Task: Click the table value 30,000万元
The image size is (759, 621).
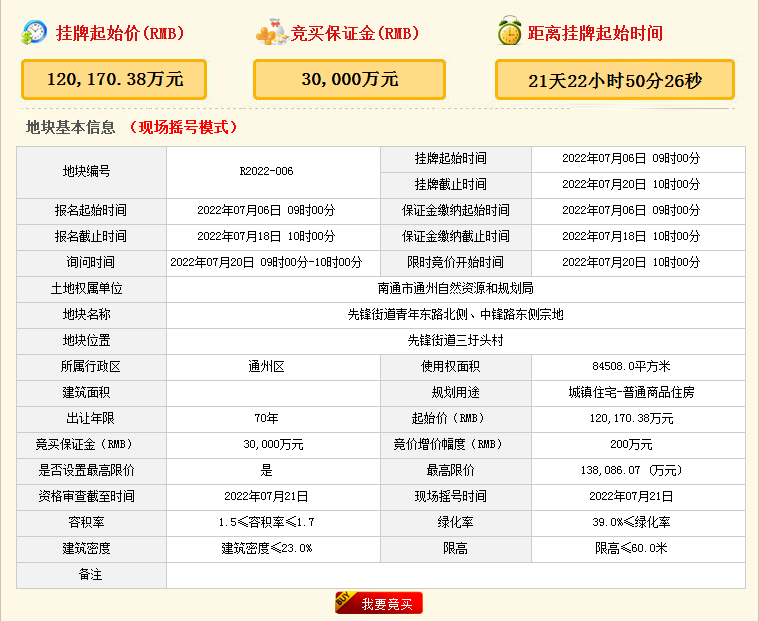Action: pos(273,444)
